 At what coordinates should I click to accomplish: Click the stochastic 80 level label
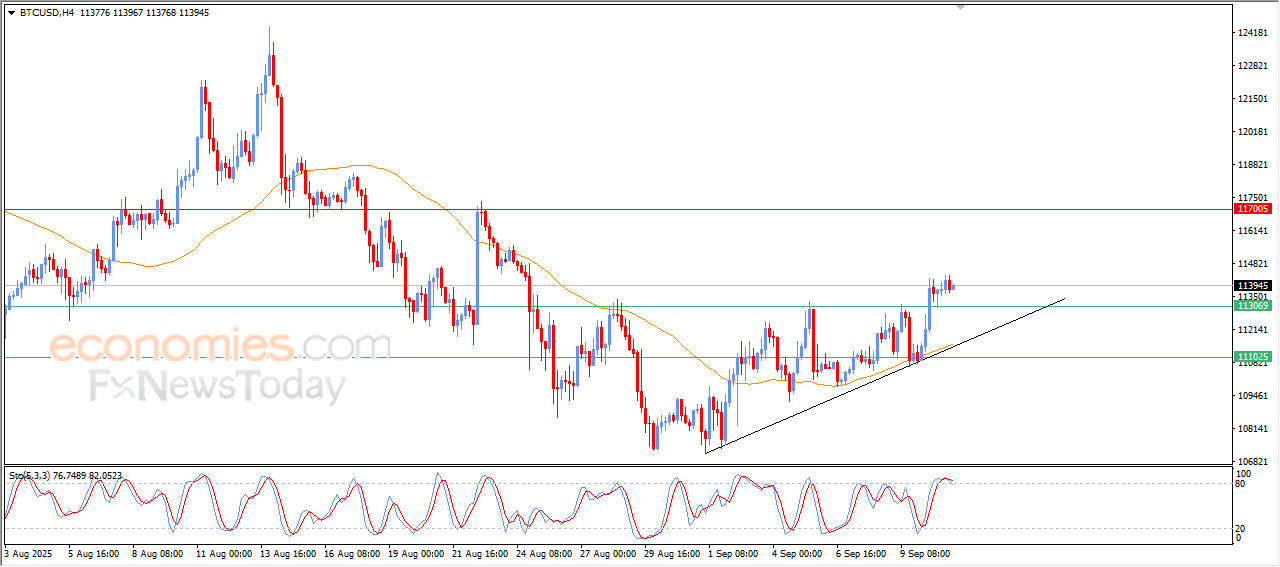click(x=1241, y=485)
